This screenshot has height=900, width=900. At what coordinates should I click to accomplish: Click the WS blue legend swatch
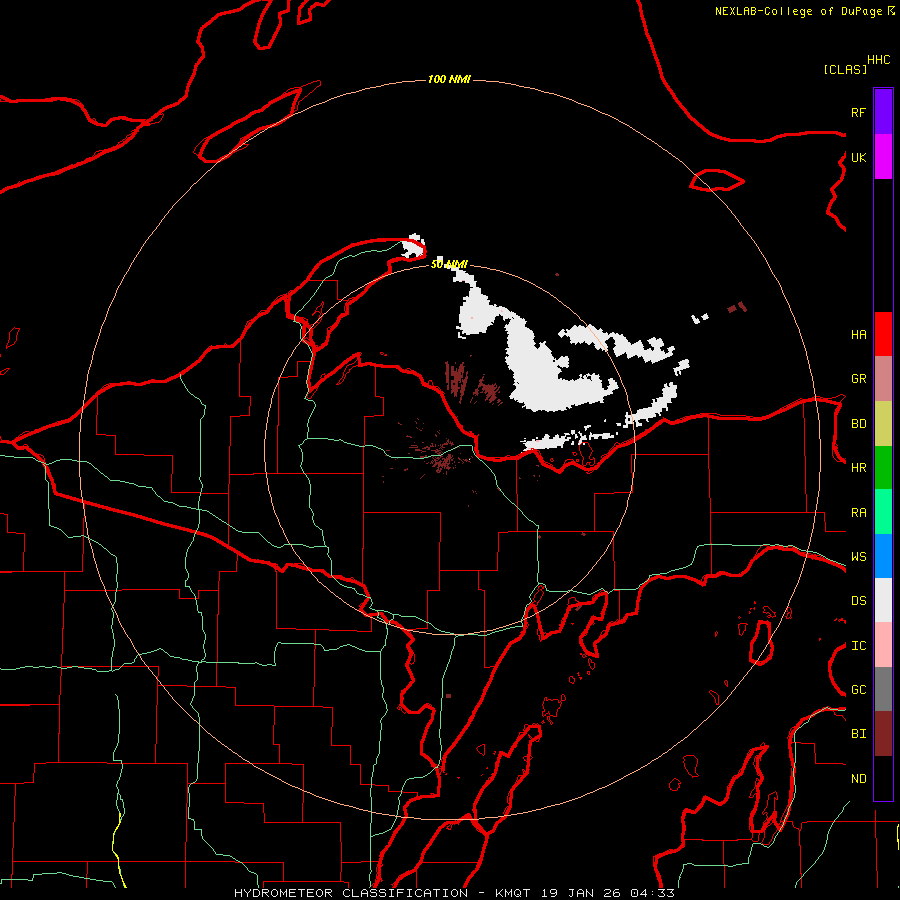[x=883, y=556]
